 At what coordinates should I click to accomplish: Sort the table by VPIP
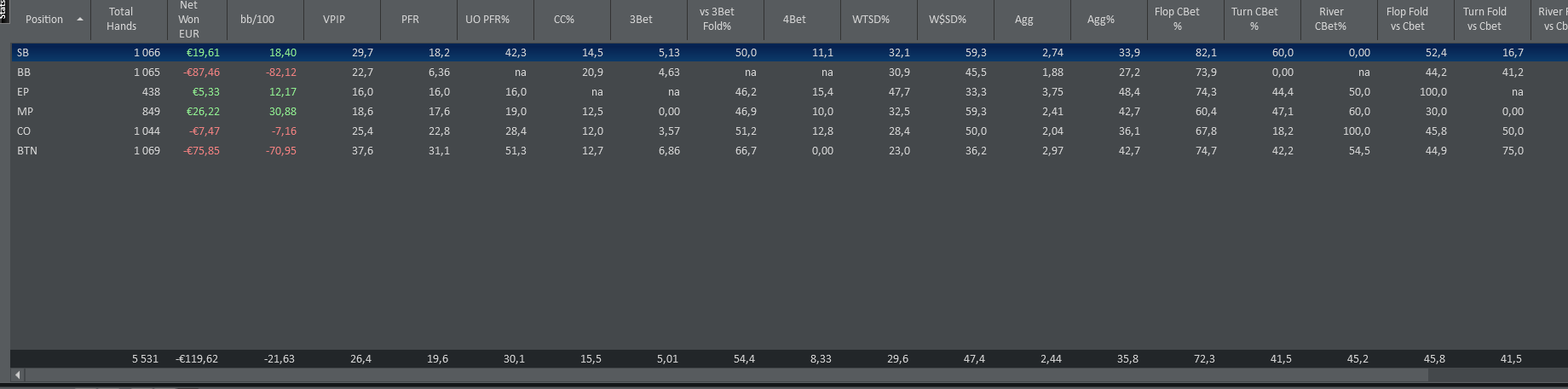tap(334, 19)
